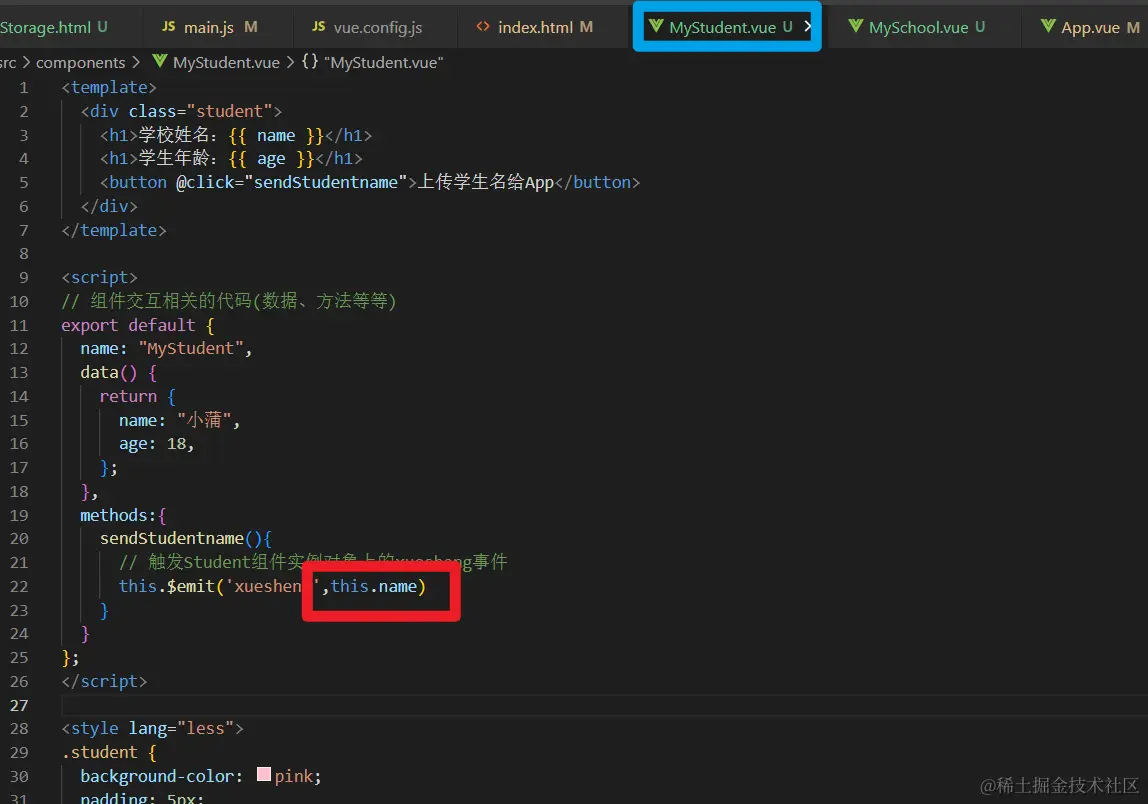Click the closing </script> tag

tap(104, 681)
